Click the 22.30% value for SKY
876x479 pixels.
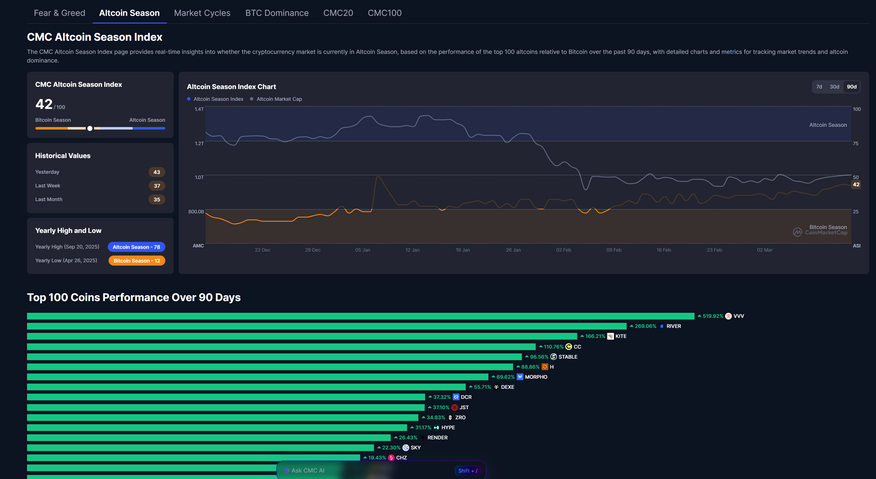click(391, 448)
